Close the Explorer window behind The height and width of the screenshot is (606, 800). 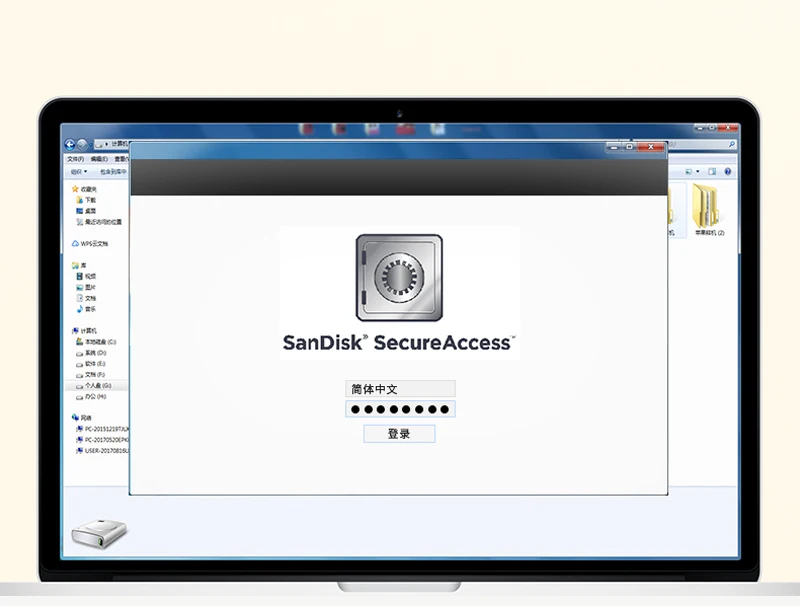tap(729, 128)
